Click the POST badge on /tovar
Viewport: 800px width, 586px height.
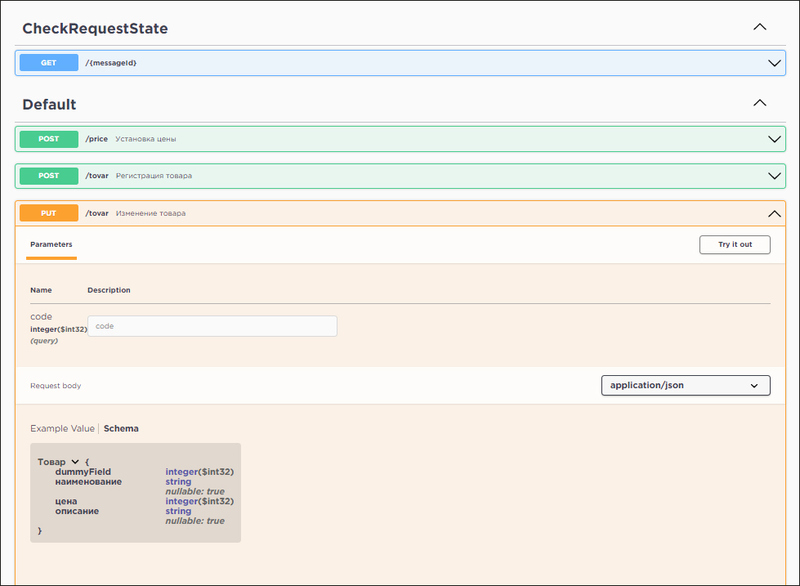pos(47,175)
